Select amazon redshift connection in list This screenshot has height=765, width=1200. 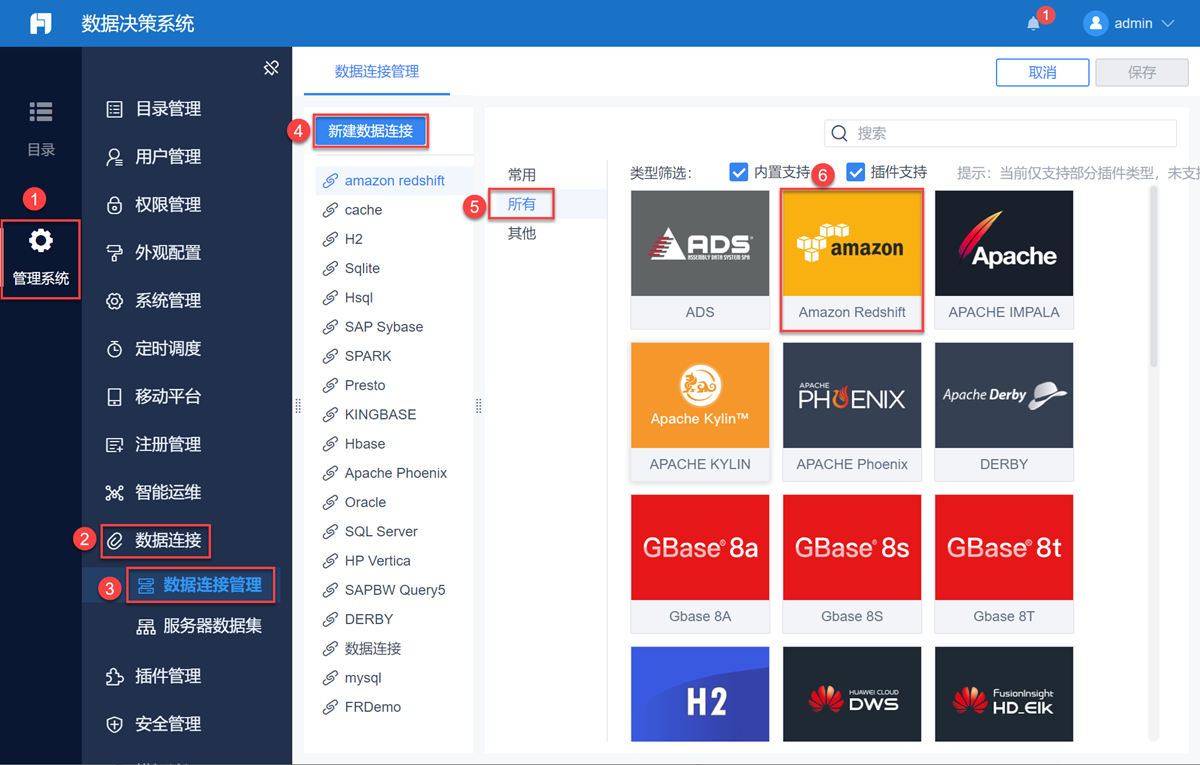394,181
